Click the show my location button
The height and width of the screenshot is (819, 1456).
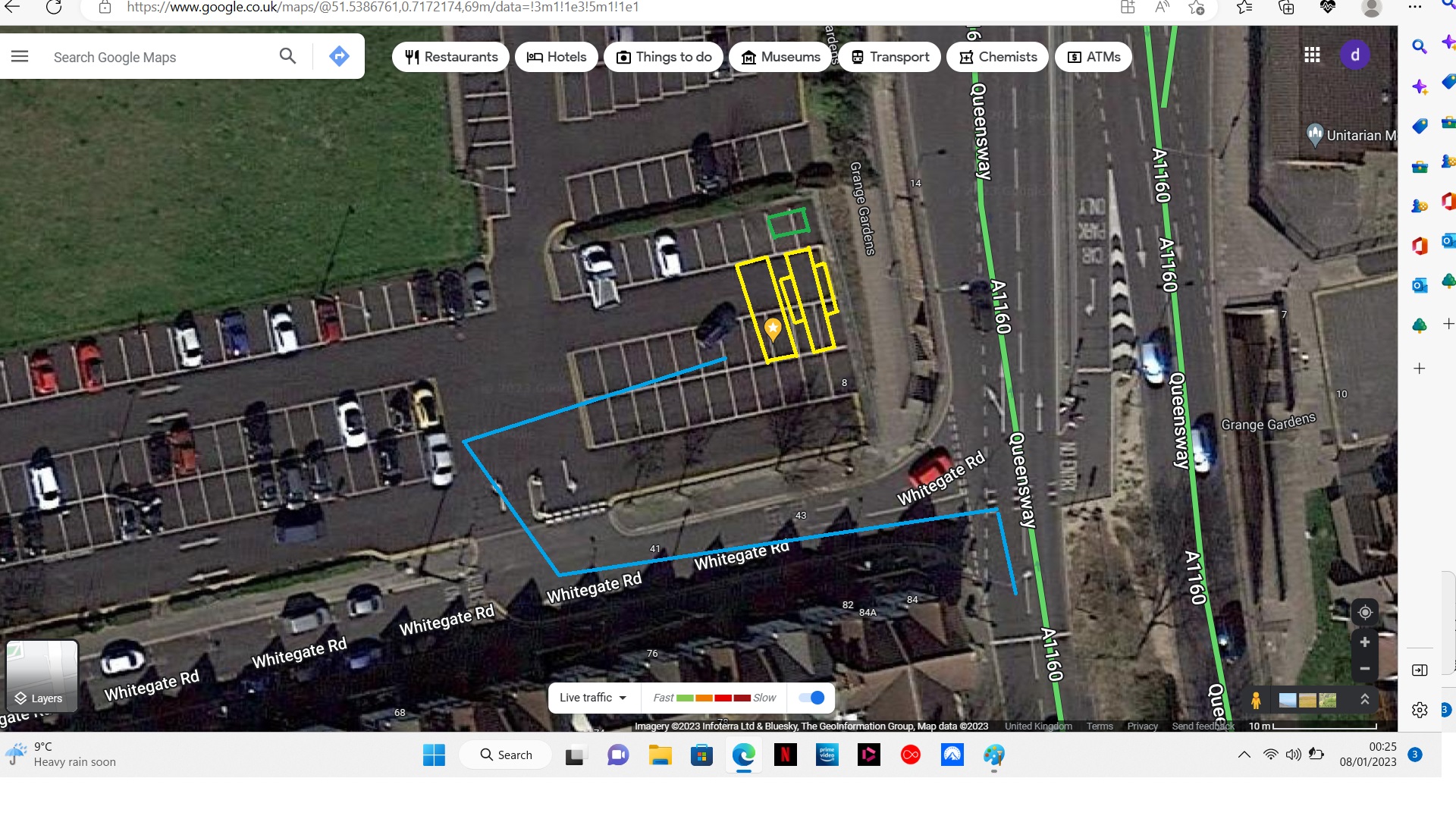click(1365, 613)
